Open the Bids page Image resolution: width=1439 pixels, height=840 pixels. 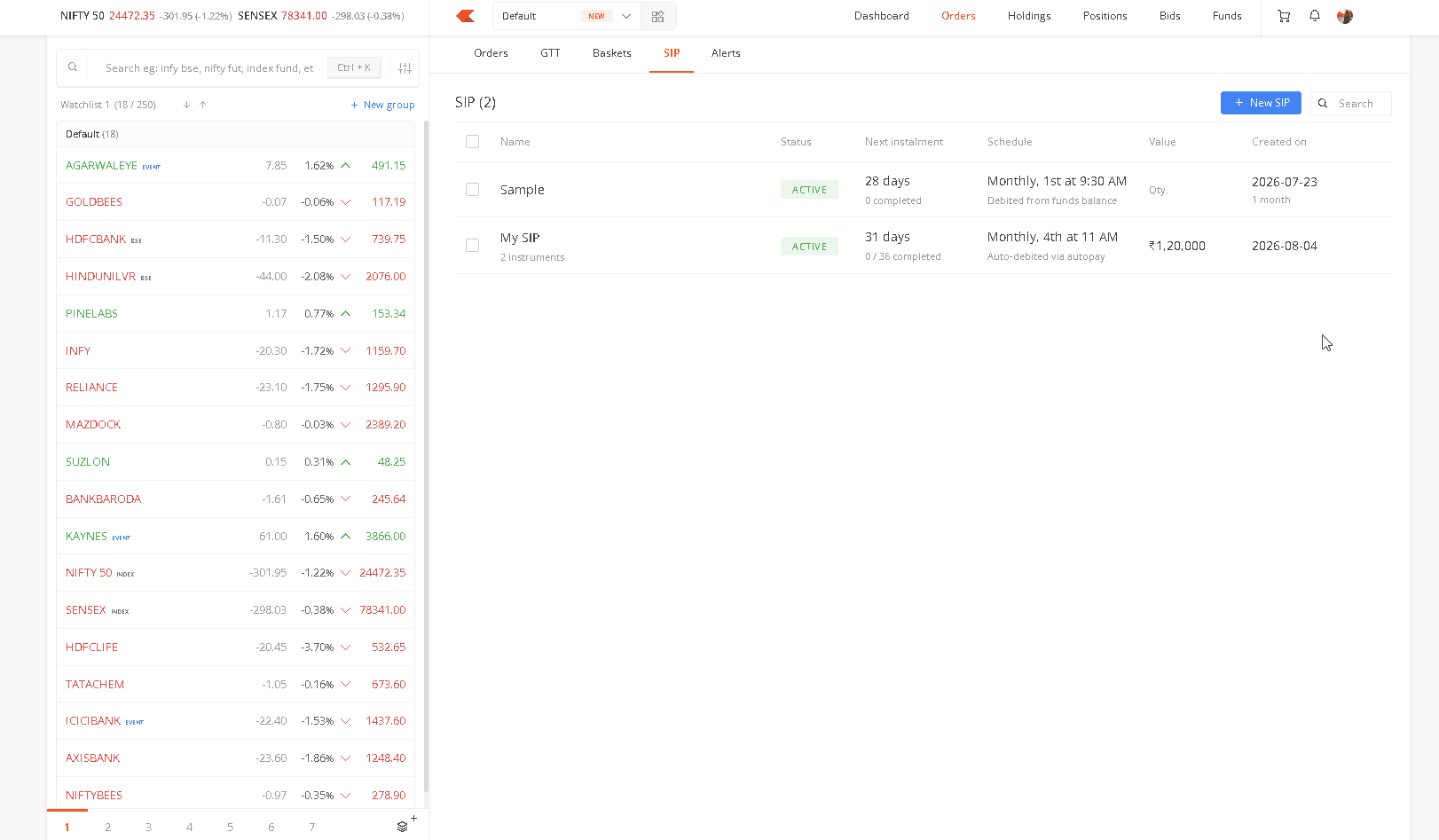(x=1170, y=16)
